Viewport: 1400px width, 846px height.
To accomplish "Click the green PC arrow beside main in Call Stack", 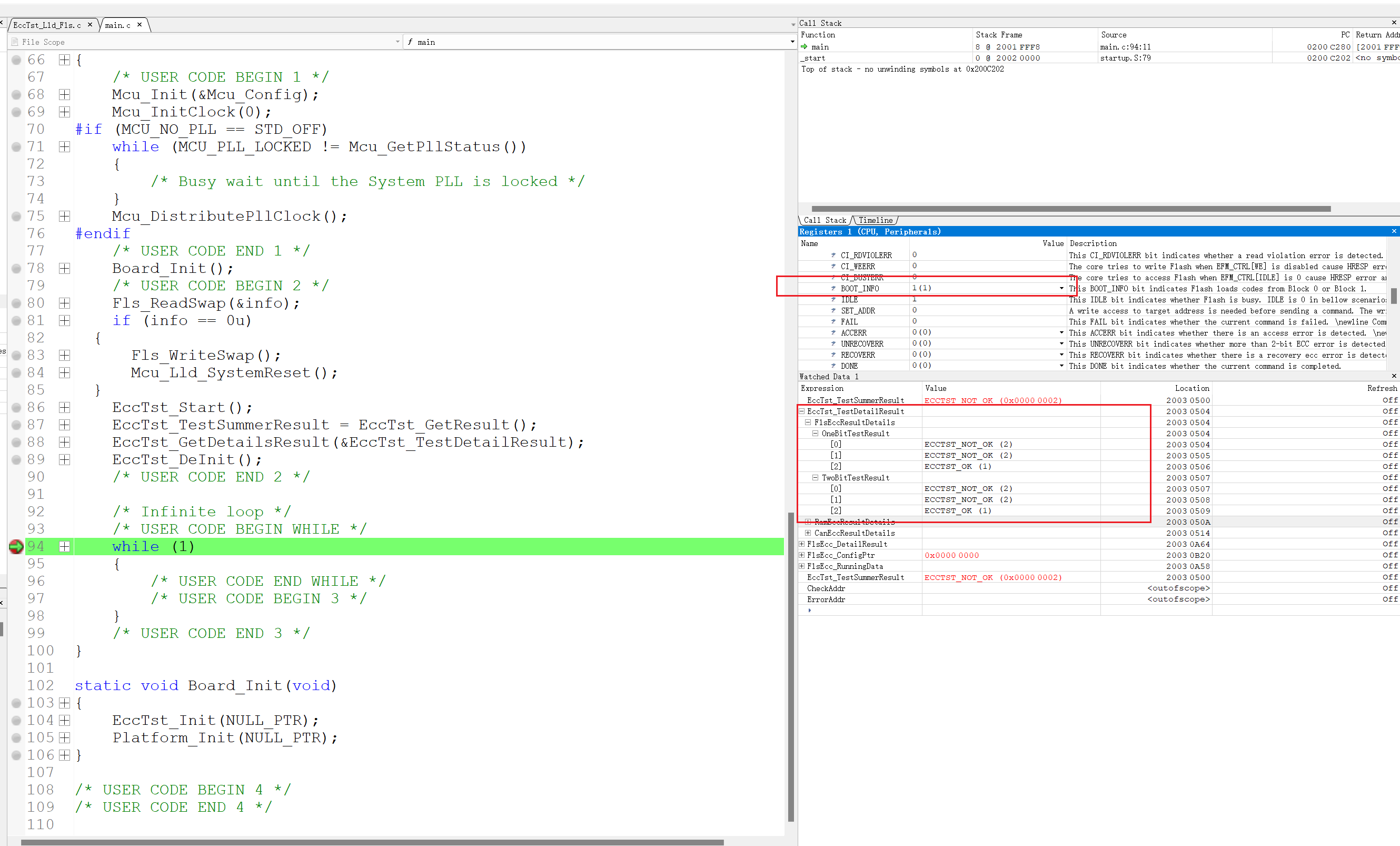I will (804, 47).
